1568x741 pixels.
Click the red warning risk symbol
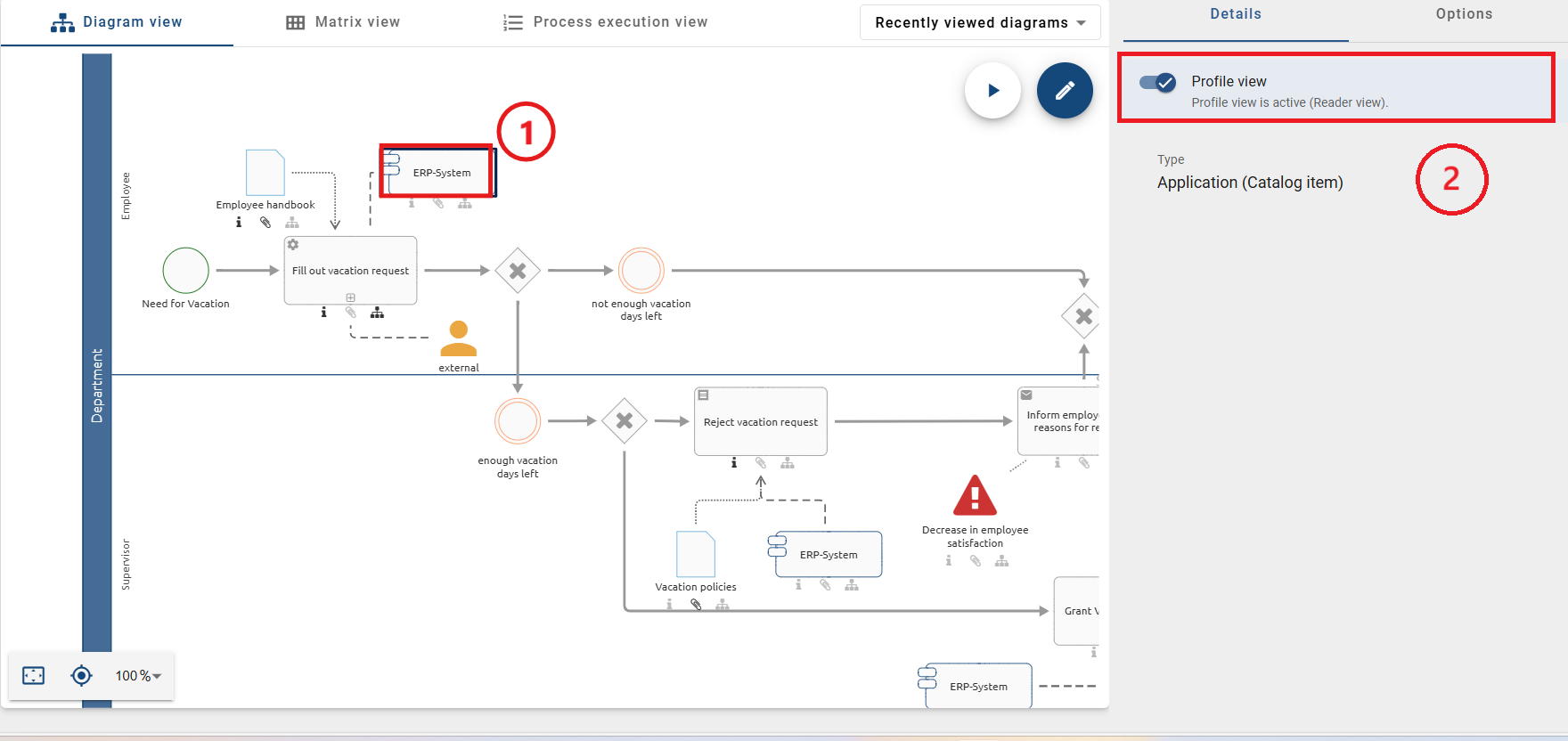[x=975, y=496]
